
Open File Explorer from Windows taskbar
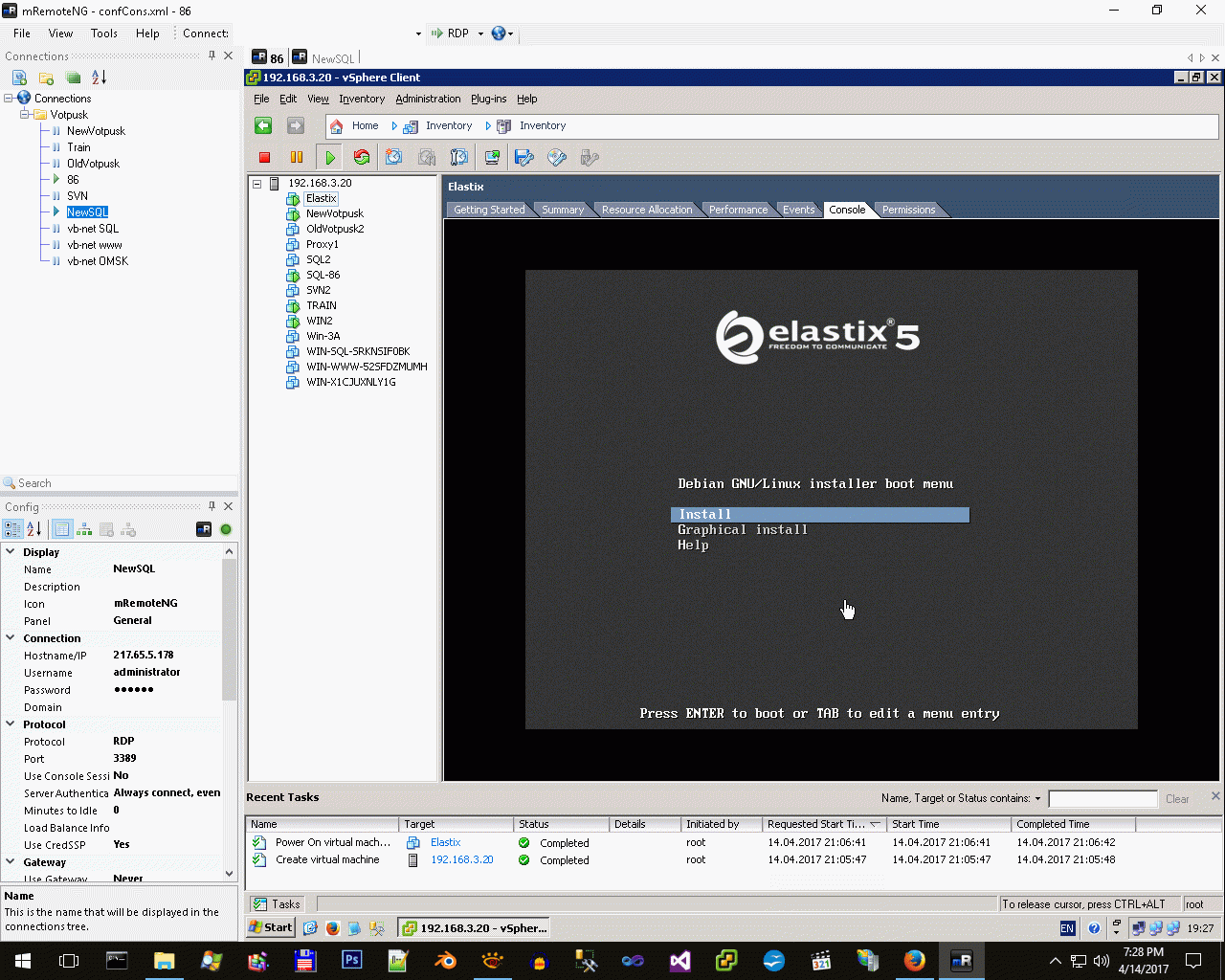point(165,960)
